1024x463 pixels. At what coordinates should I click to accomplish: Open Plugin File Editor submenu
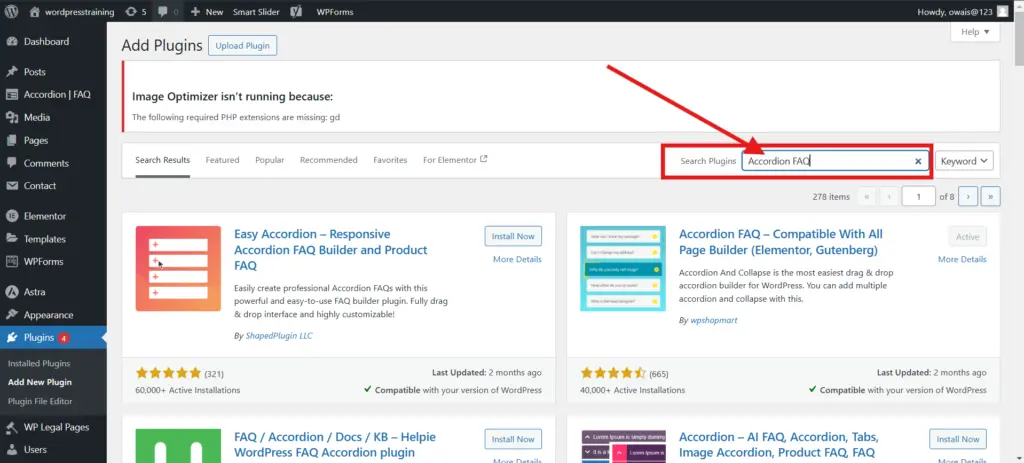(x=40, y=401)
